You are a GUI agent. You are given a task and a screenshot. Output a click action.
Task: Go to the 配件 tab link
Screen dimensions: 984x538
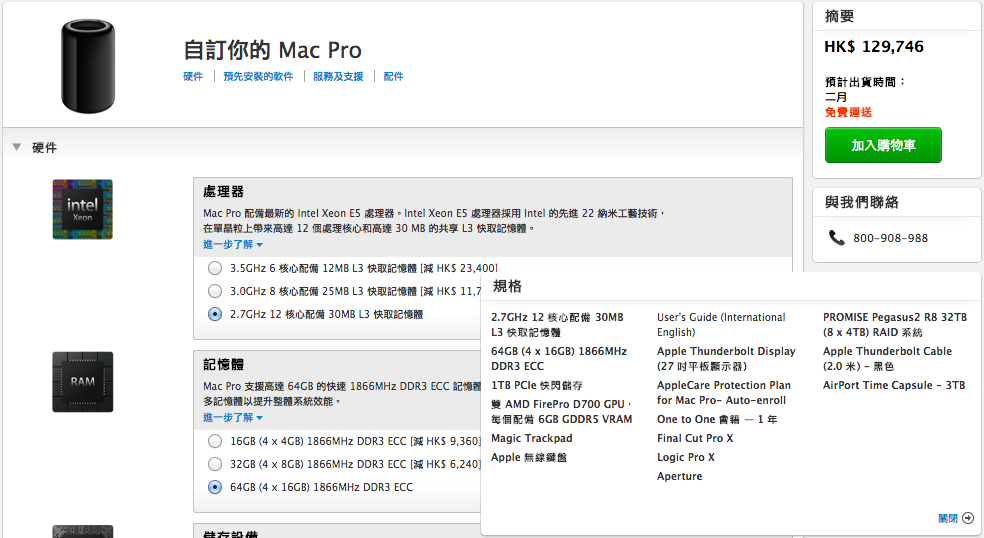pyautogui.click(x=393, y=77)
